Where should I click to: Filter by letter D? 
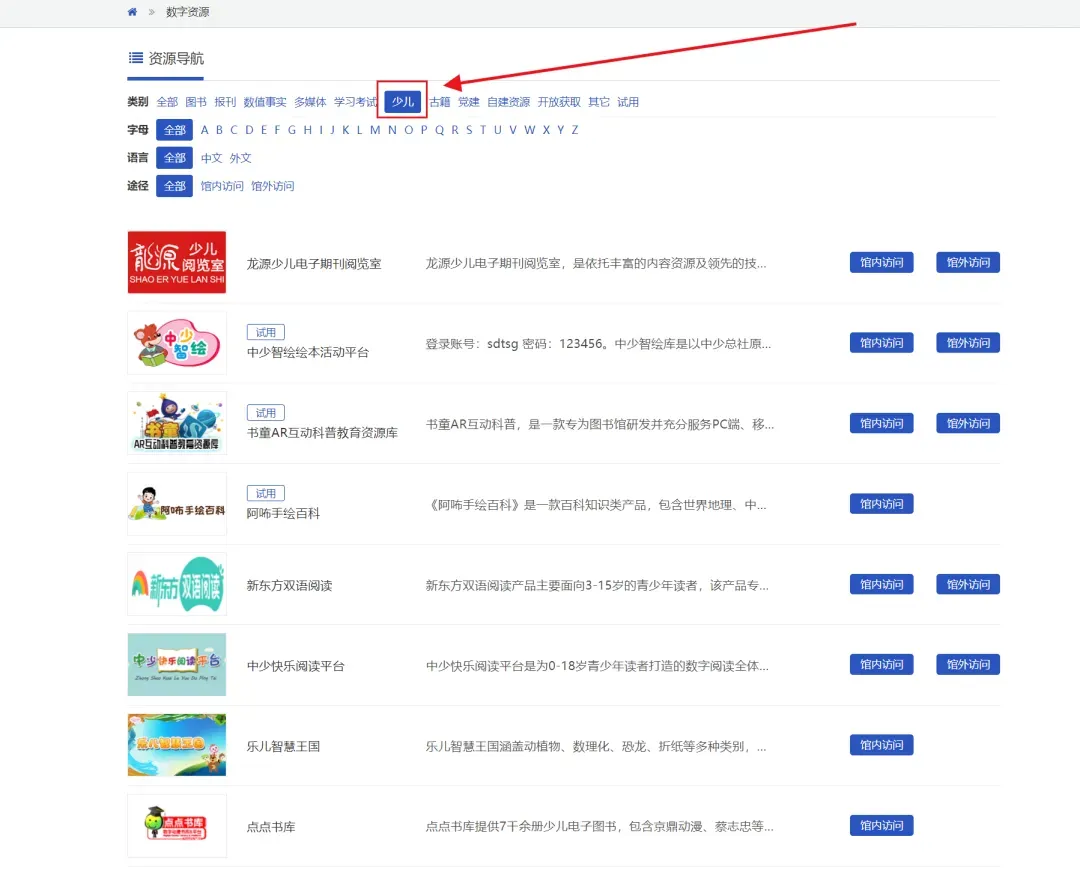click(x=249, y=130)
